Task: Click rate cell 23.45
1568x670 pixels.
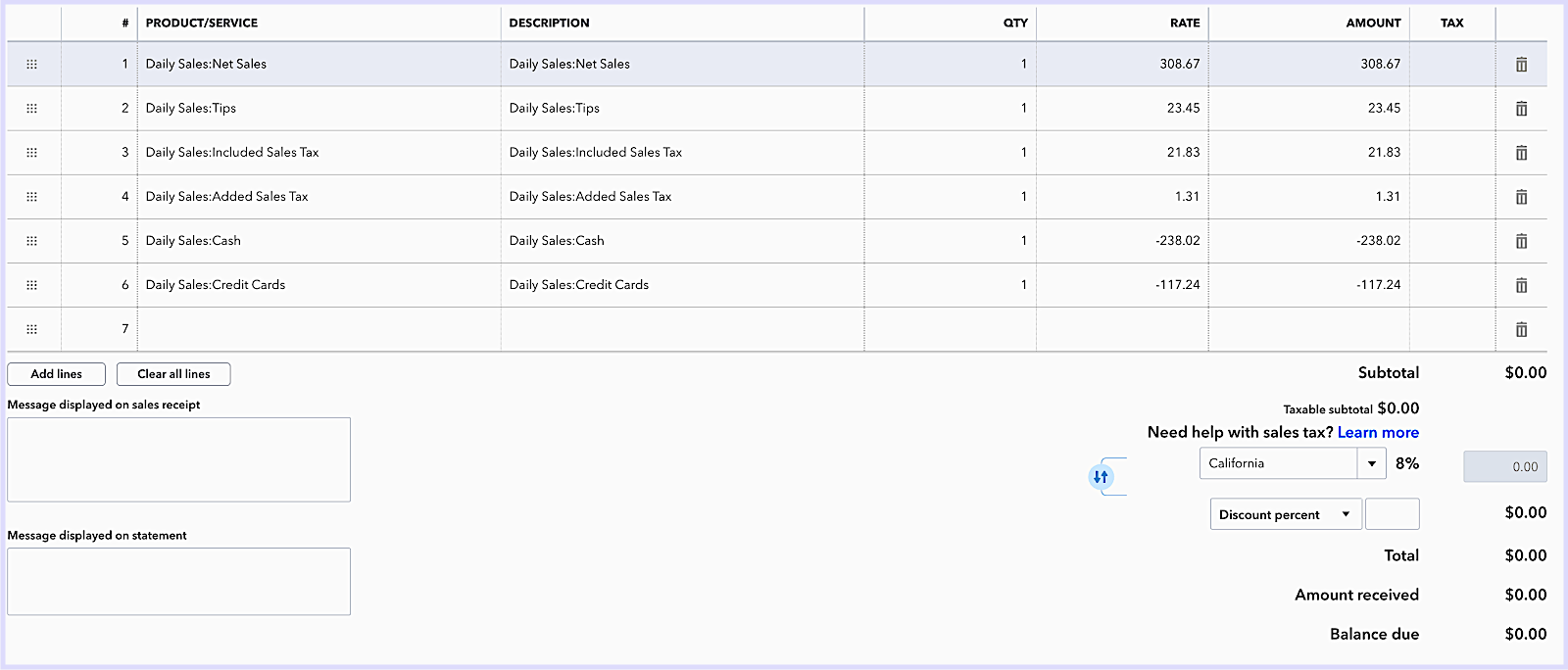Action: pyautogui.click(x=1122, y=108)
